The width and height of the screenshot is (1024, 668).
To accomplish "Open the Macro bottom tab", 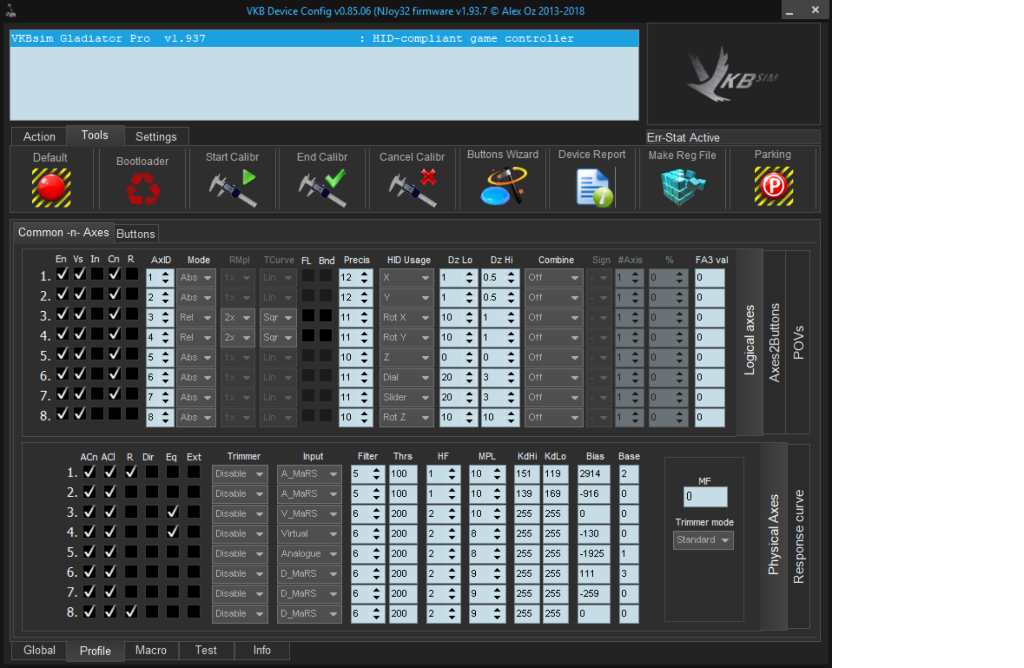I will (151, 650).
